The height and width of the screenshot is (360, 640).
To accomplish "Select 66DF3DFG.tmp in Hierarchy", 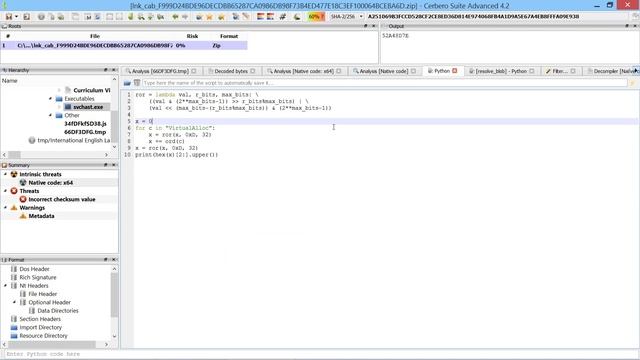I will coord(85,132).
